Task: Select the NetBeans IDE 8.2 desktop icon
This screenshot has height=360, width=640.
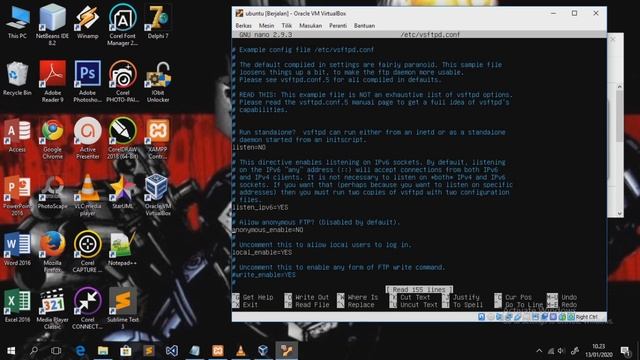Action: pos(52,24)
